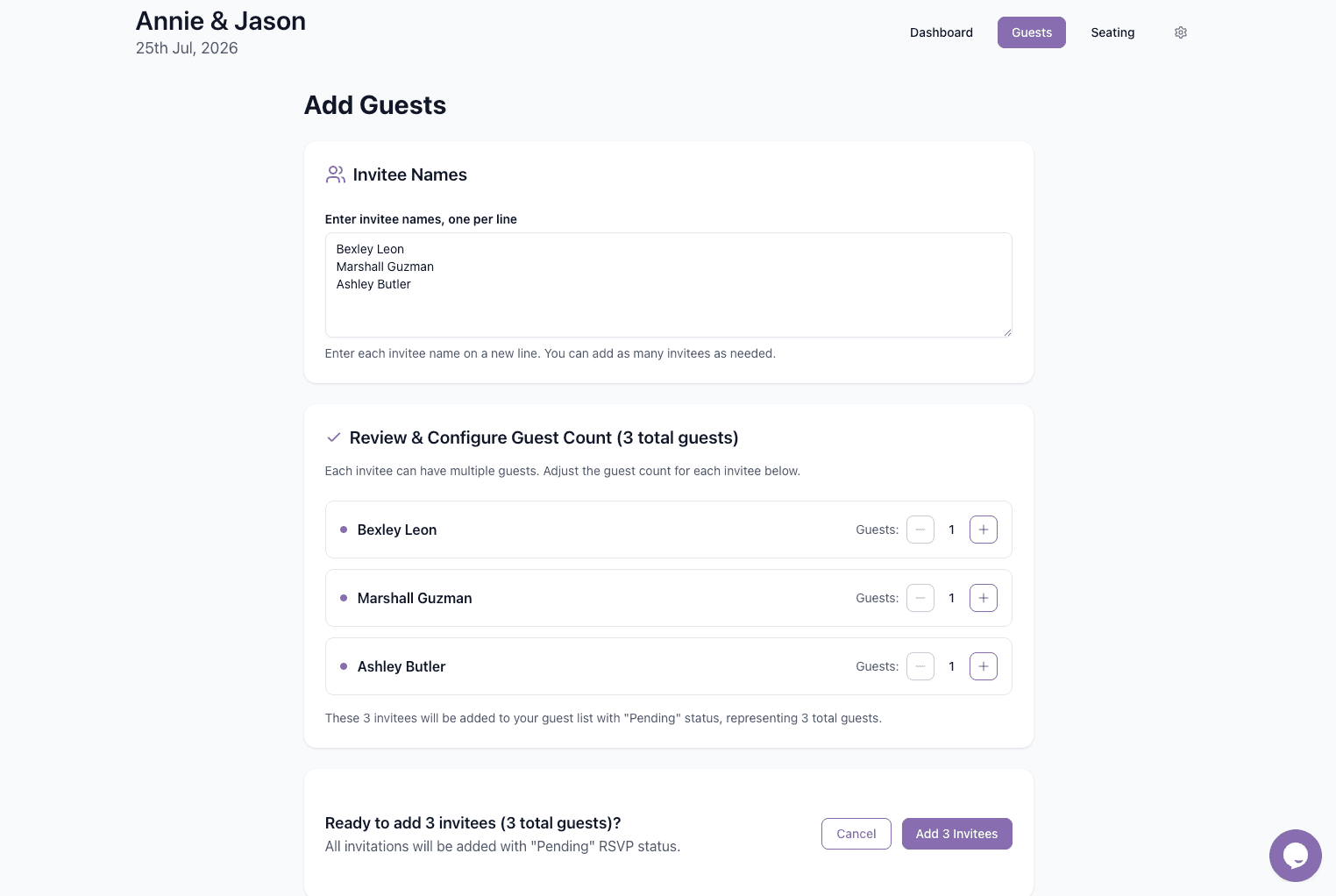Increase guest count for Bexley Leon
This screenshot has width=1336, height=896.
pyautogui.click(x=983, y=530)
